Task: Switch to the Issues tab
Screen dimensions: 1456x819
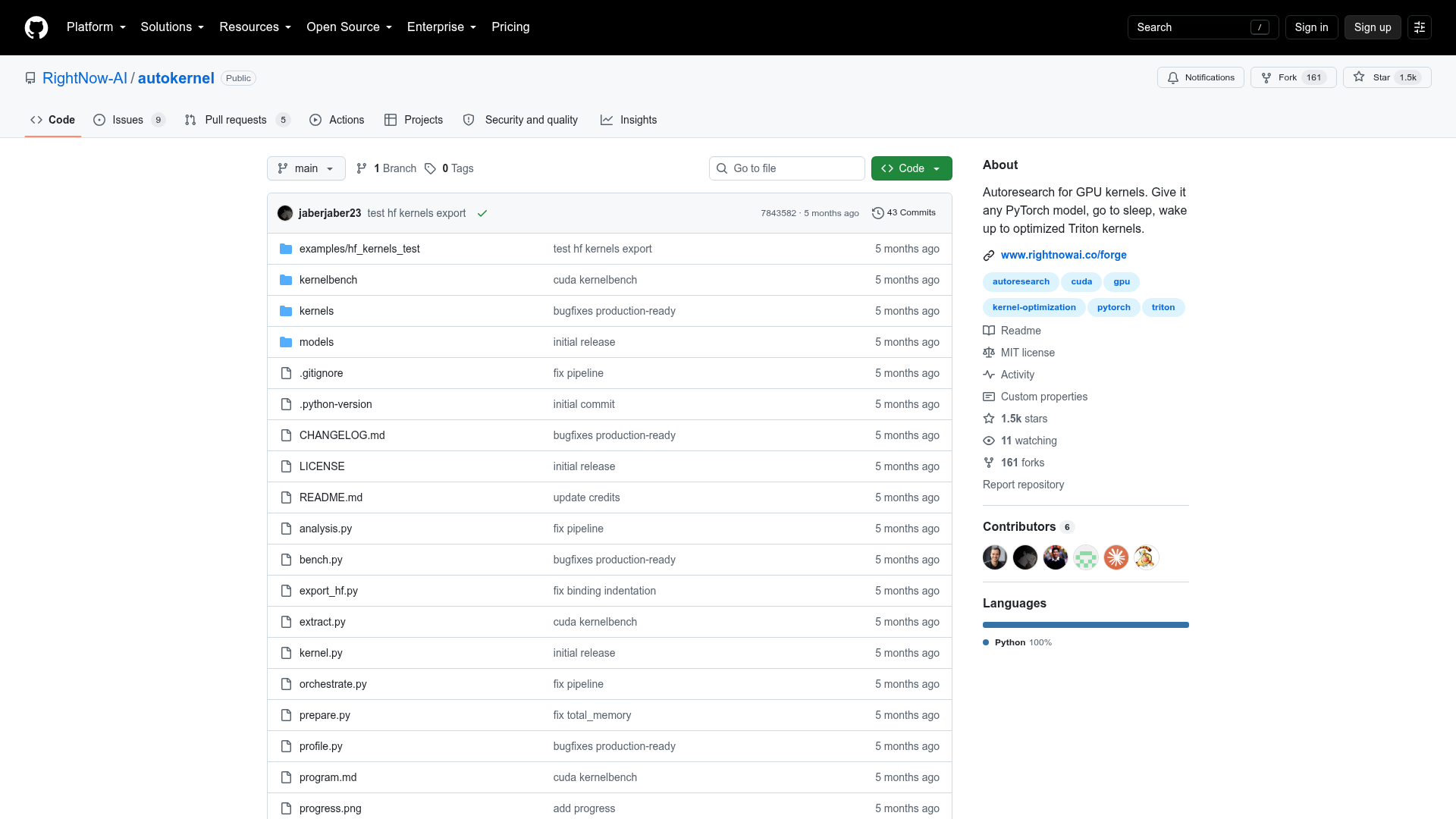Action: [x=129, y=120]
